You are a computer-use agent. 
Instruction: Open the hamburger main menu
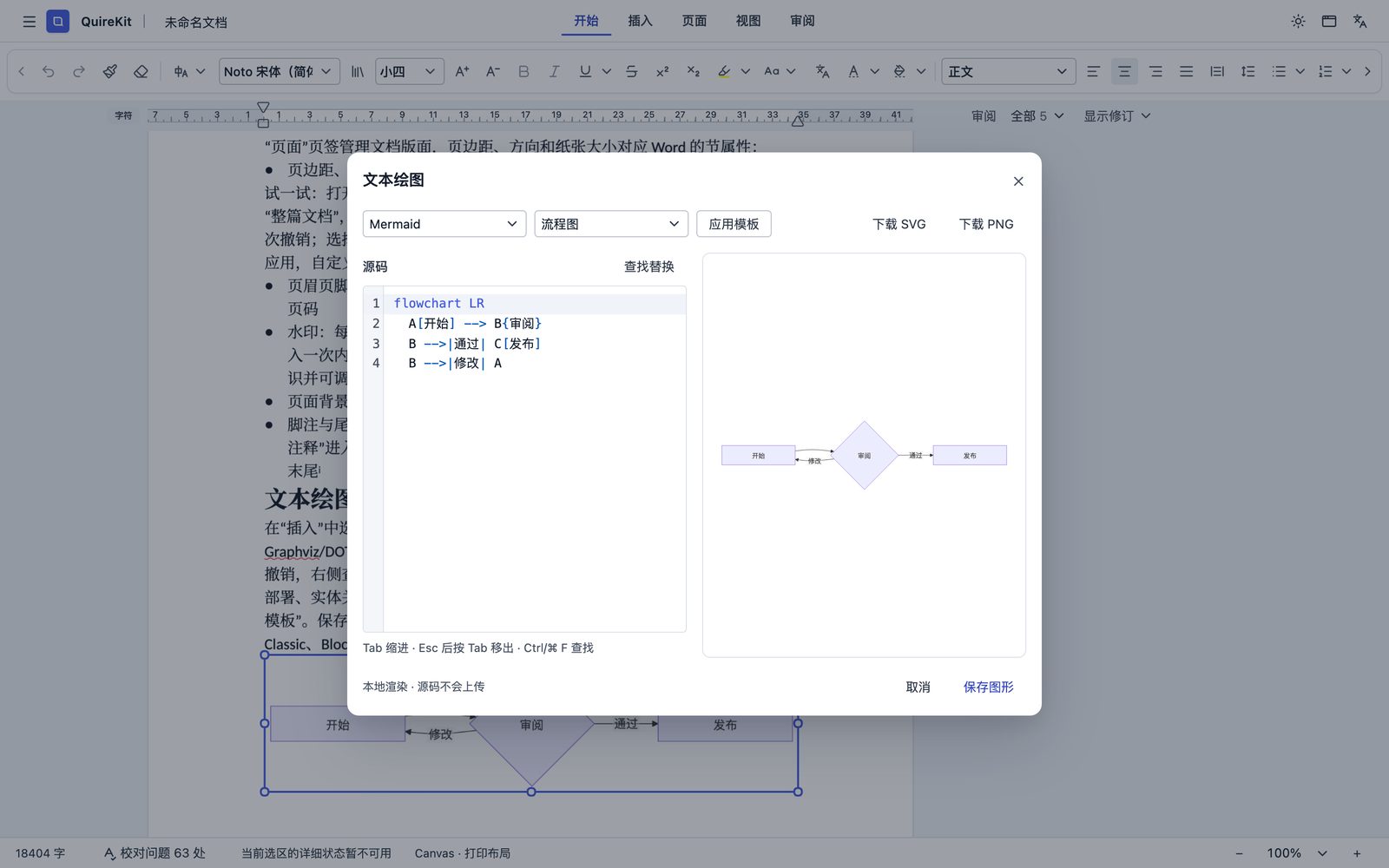click(x=29, y=22)
